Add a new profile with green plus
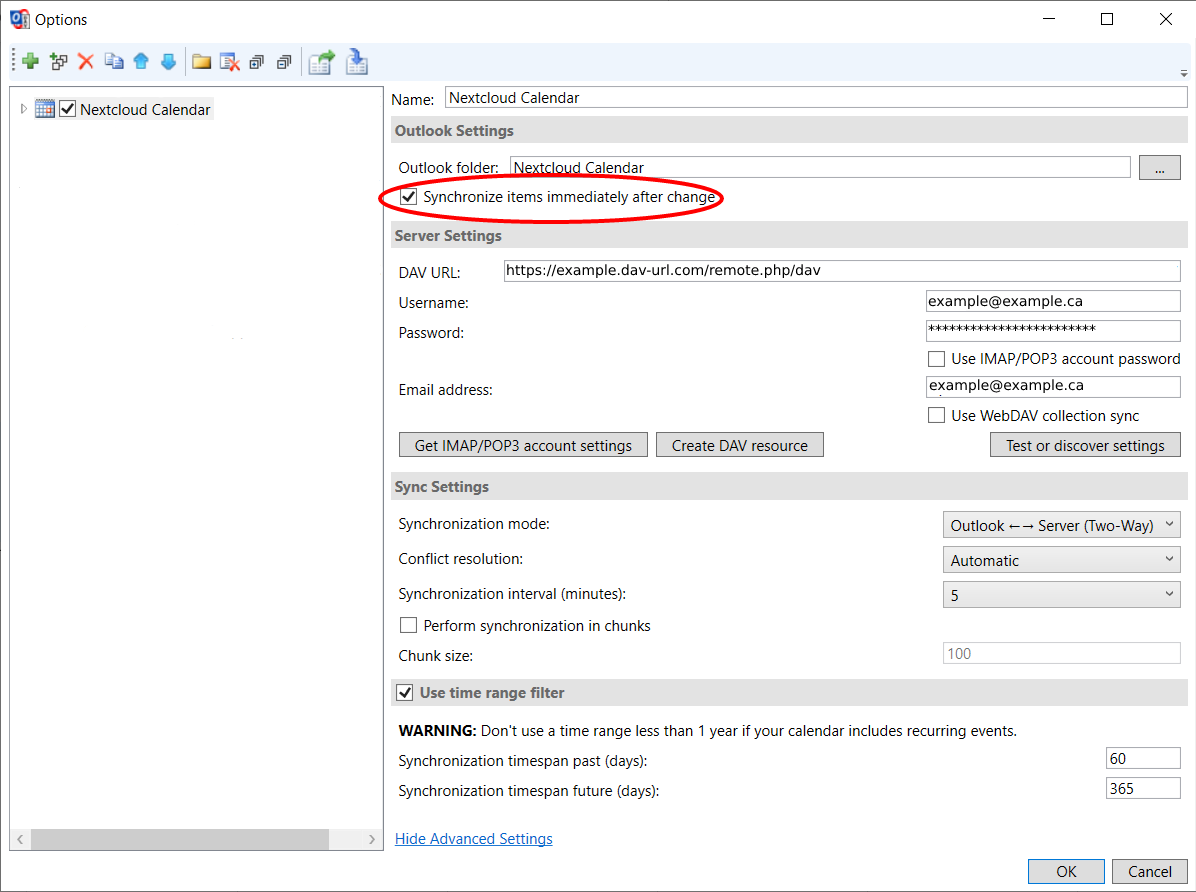The width and height of the screenshot is (1196, 892). [31, 62]
